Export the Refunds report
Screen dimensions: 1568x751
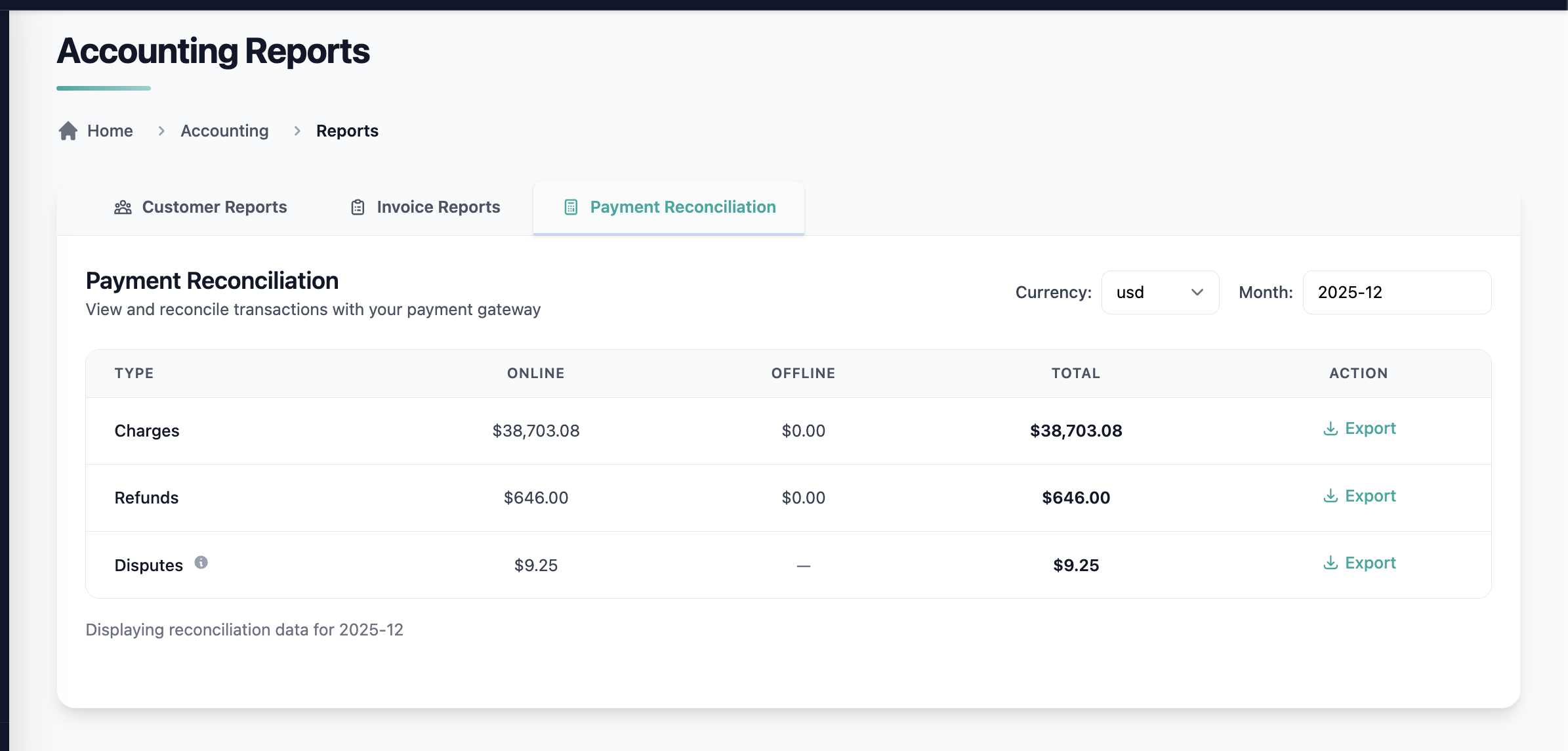[1370, 496]
